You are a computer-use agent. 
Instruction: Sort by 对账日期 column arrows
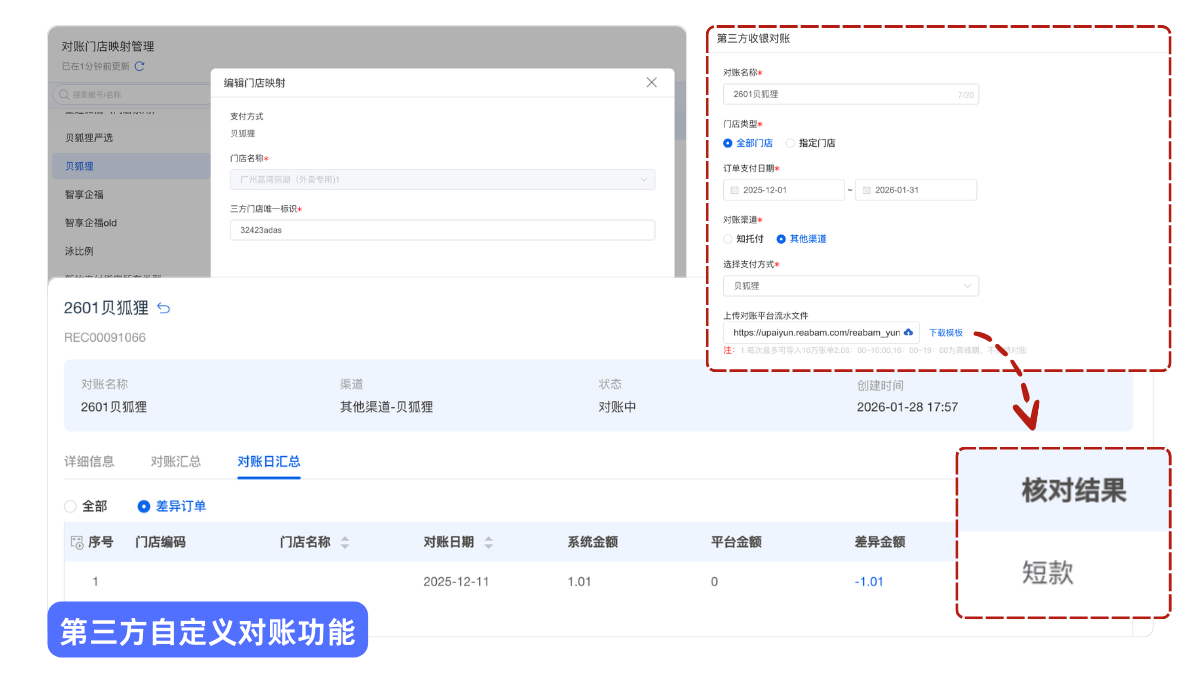coord(489,542)
